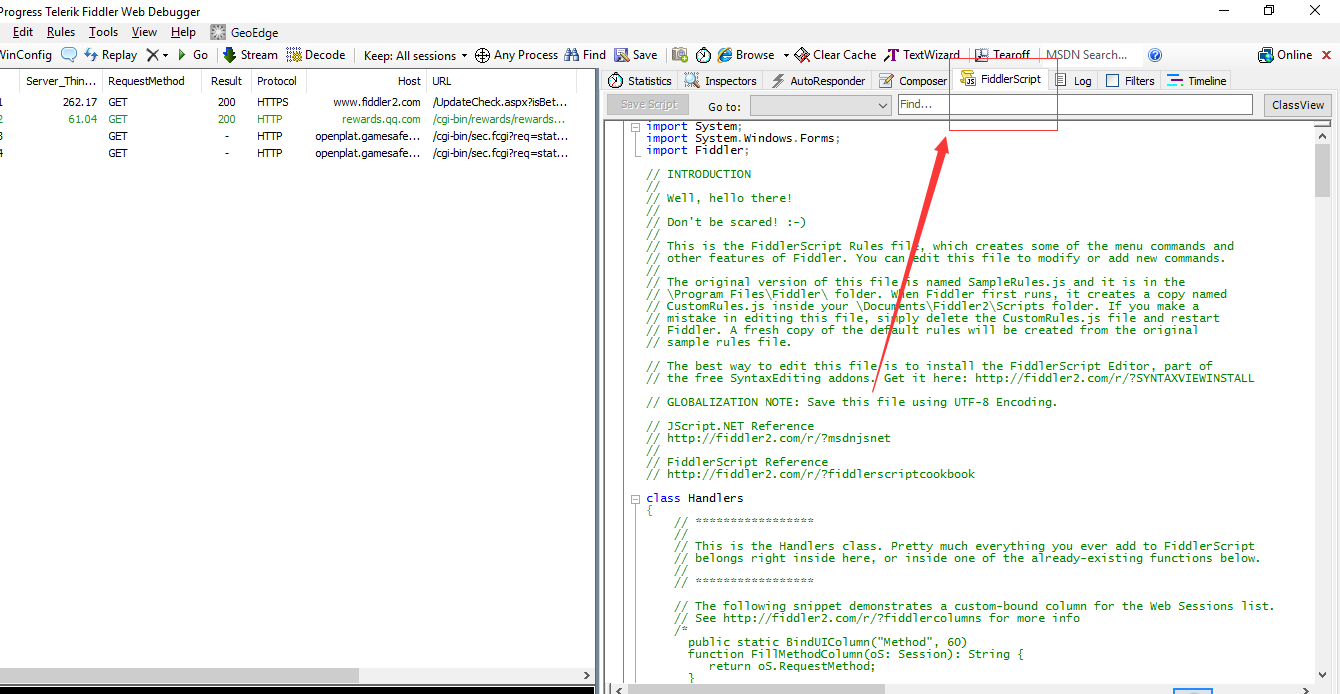Click the stopwatch timer icon
The height and width of the screenshot is (694, 1340).
[x=703, y=55]
